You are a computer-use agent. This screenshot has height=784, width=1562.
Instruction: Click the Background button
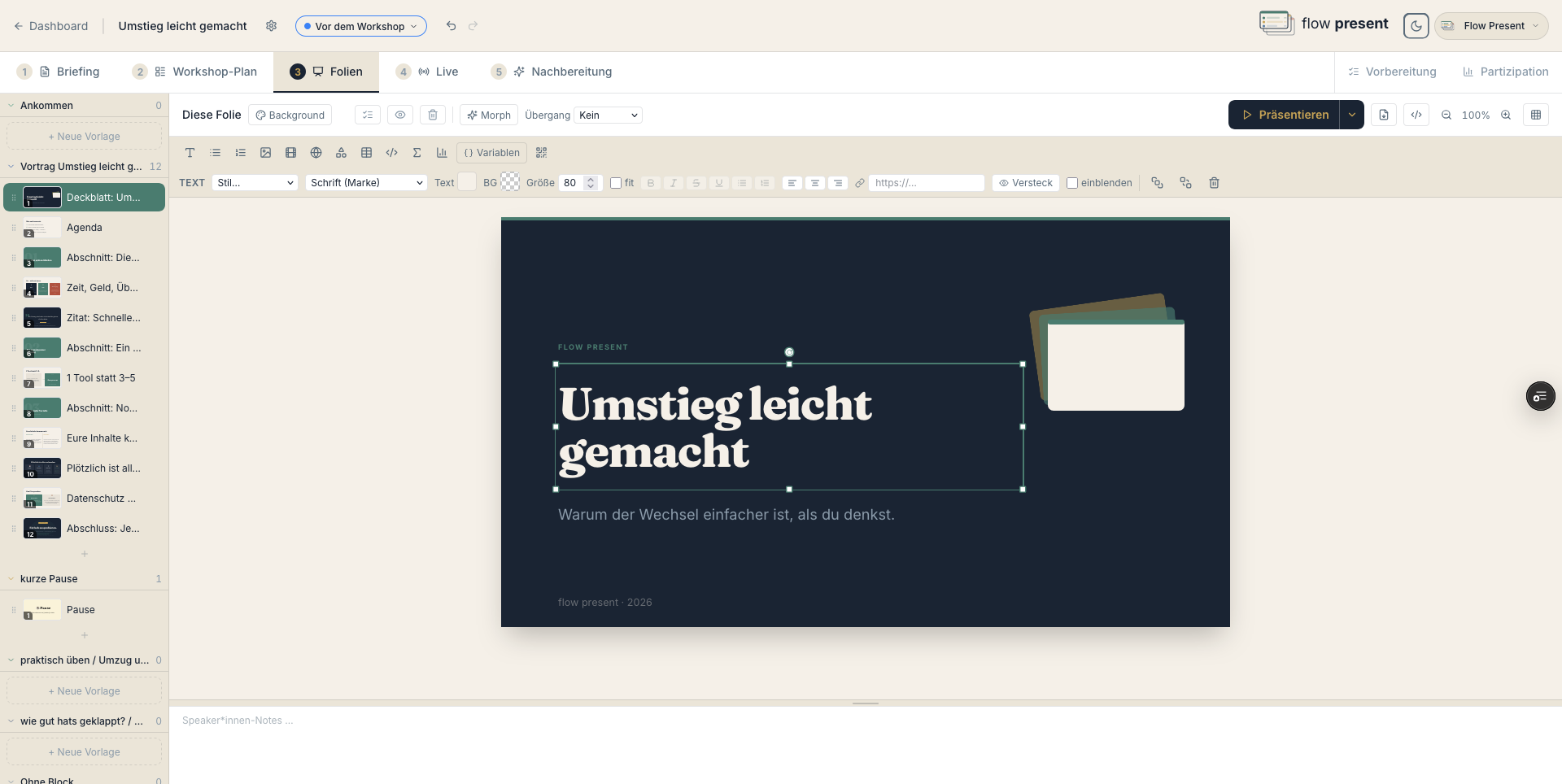290,115
